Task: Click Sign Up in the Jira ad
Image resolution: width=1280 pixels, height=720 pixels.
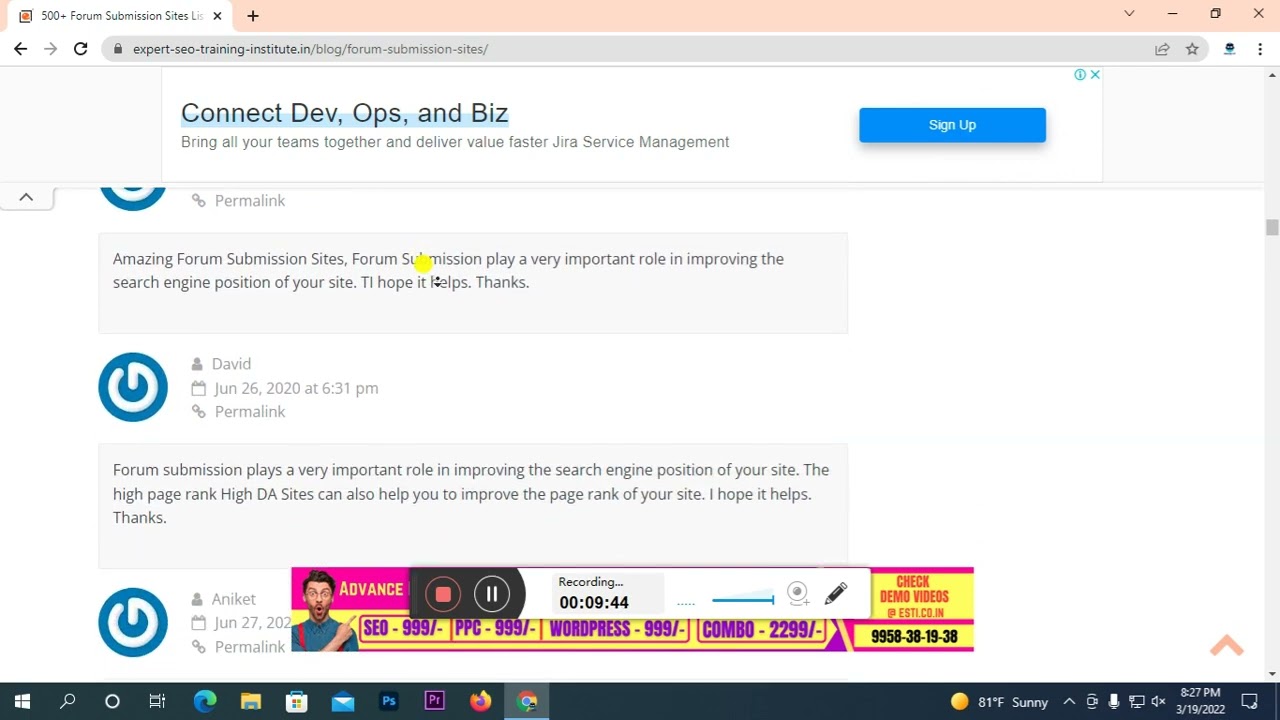Action: (x=952, y=125)
